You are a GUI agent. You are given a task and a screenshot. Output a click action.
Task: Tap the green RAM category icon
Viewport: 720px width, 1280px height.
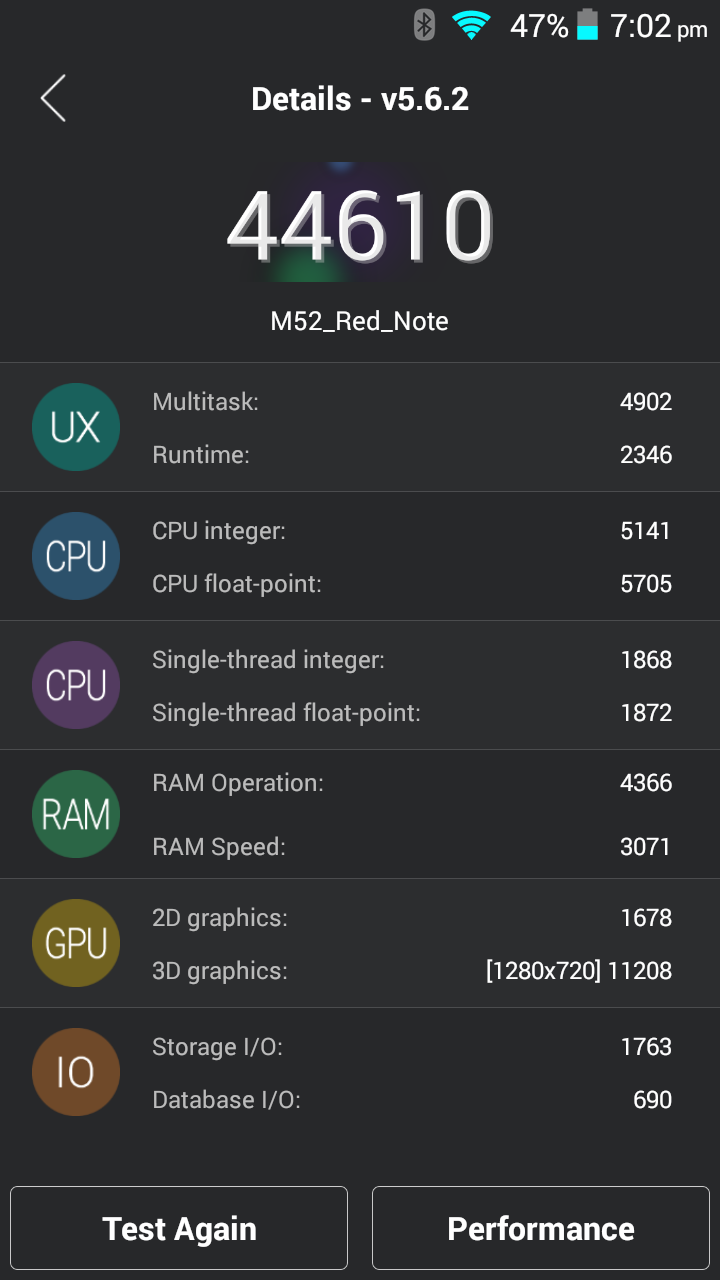pyautogui.click(x=76, y=814)
